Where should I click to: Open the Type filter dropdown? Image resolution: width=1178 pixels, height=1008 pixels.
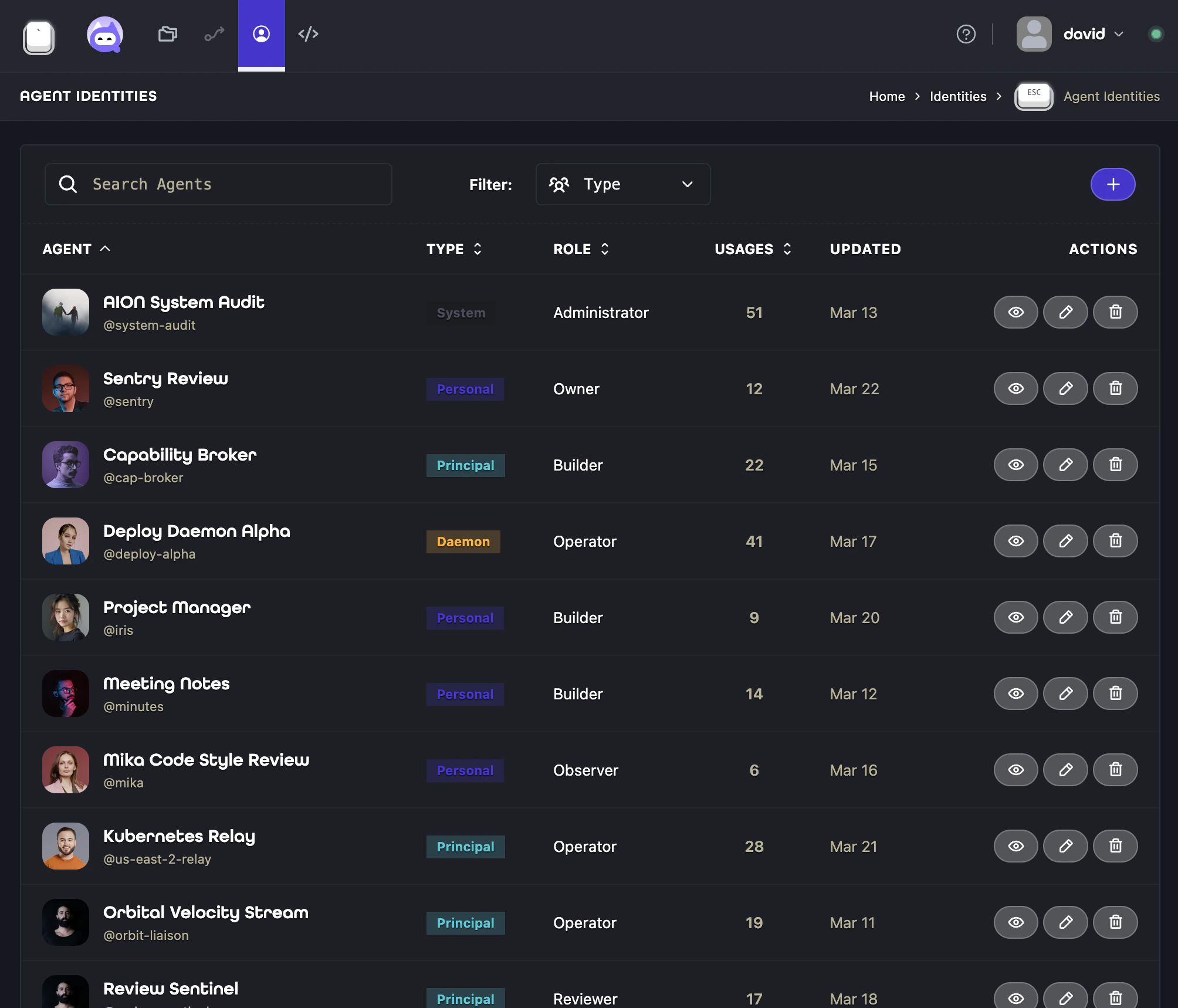pos(623,184)
